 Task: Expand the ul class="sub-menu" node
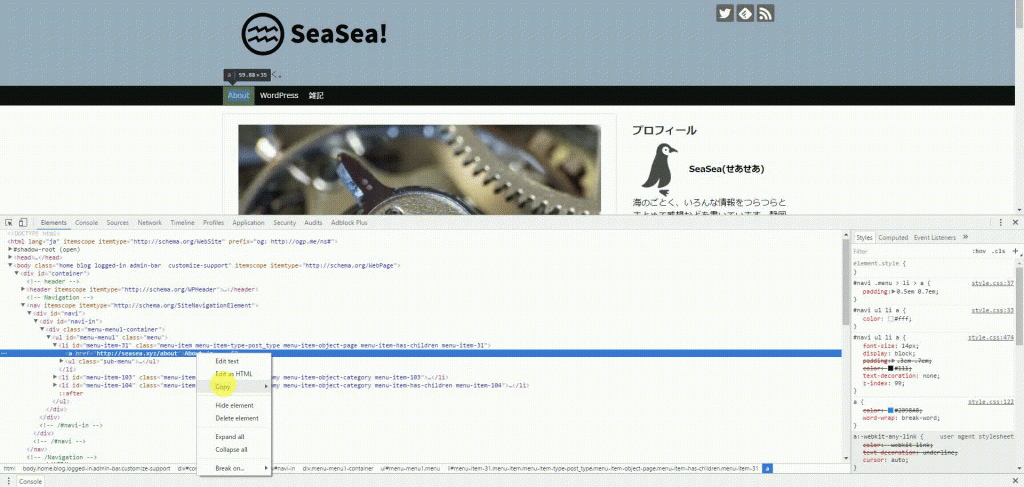pos(61,361)
